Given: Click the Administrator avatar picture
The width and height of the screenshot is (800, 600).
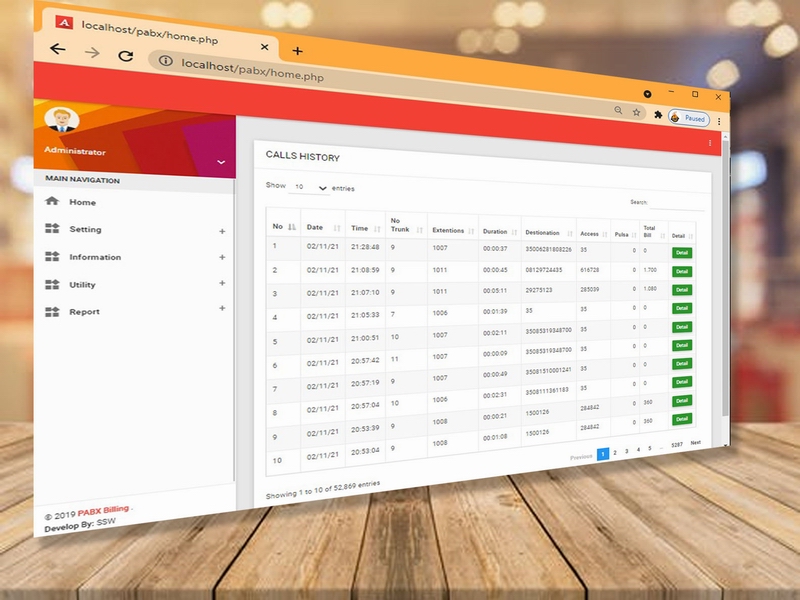Looking at the screenshot, I should [62, 121].
